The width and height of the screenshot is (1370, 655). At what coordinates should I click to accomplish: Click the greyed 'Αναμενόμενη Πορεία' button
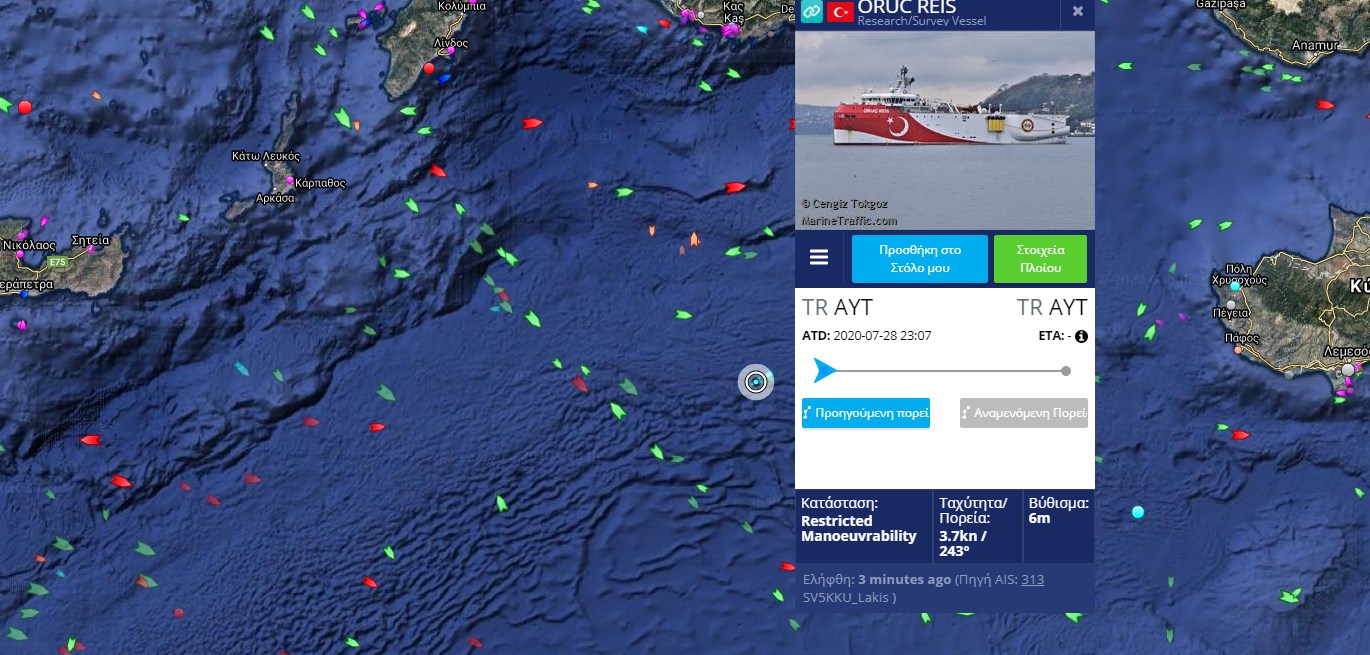(1024, 413)
